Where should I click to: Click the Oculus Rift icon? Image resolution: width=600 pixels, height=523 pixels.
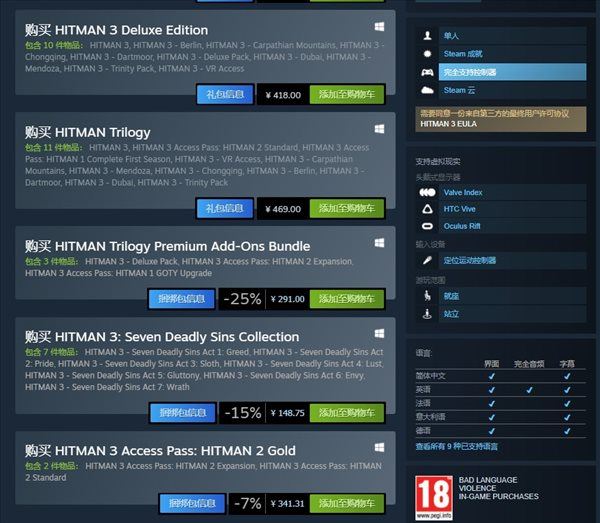(x=427, y=226)
